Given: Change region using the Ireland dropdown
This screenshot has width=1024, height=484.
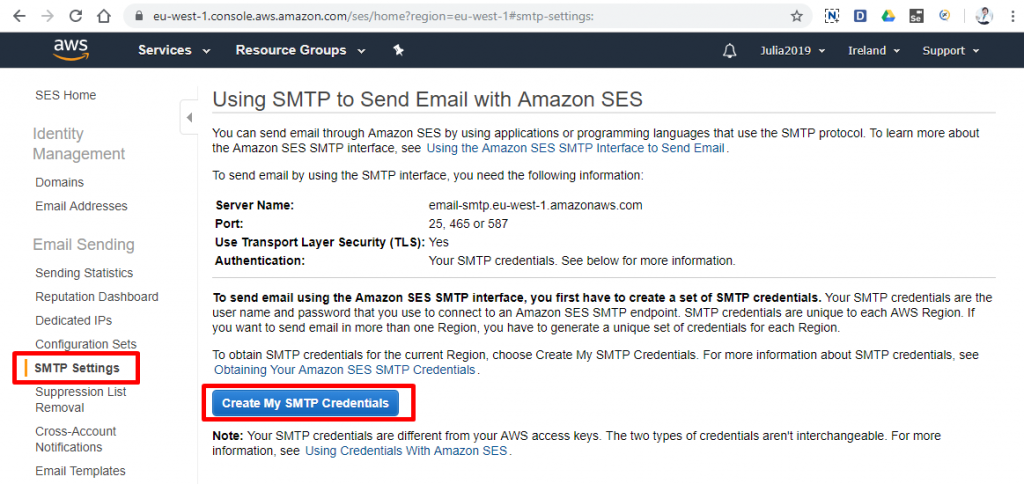Looking at the screenshot, I should 873,51.
